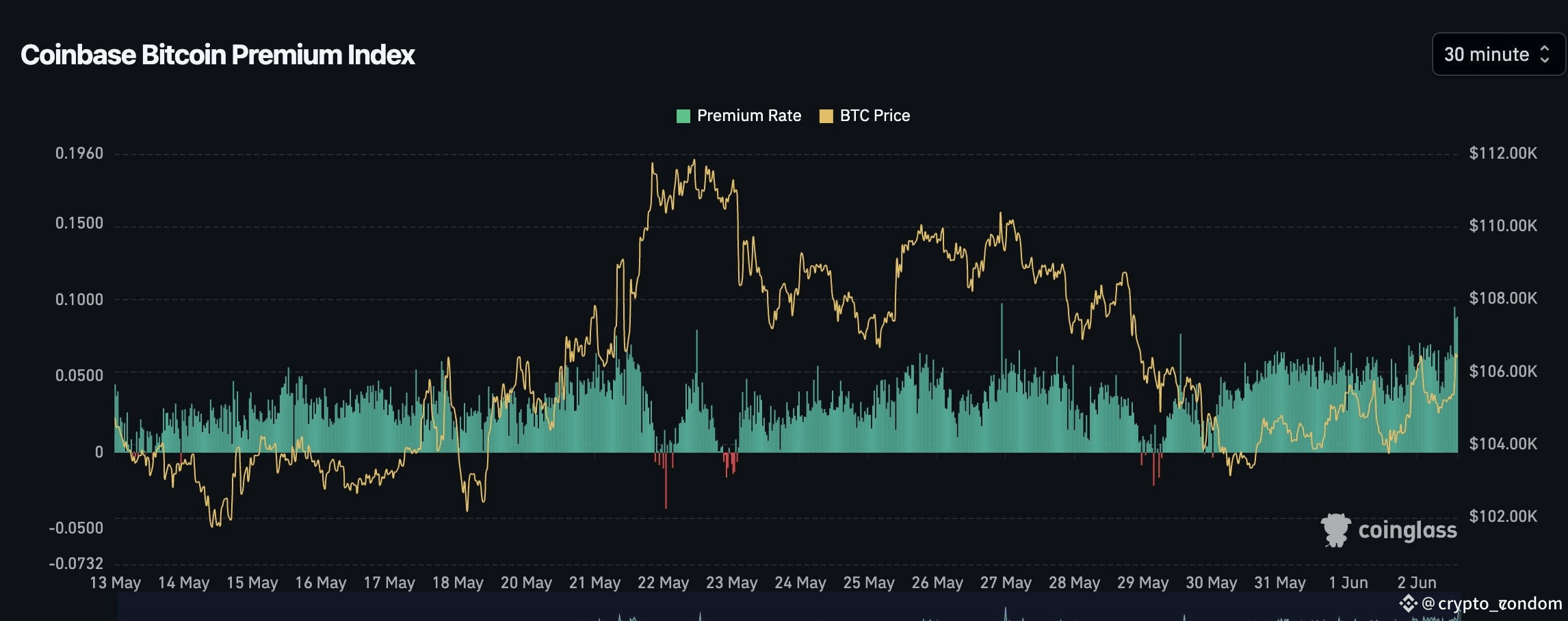Click the Coinbase Bitcoin Premium Index title

(x=218, y=55)
